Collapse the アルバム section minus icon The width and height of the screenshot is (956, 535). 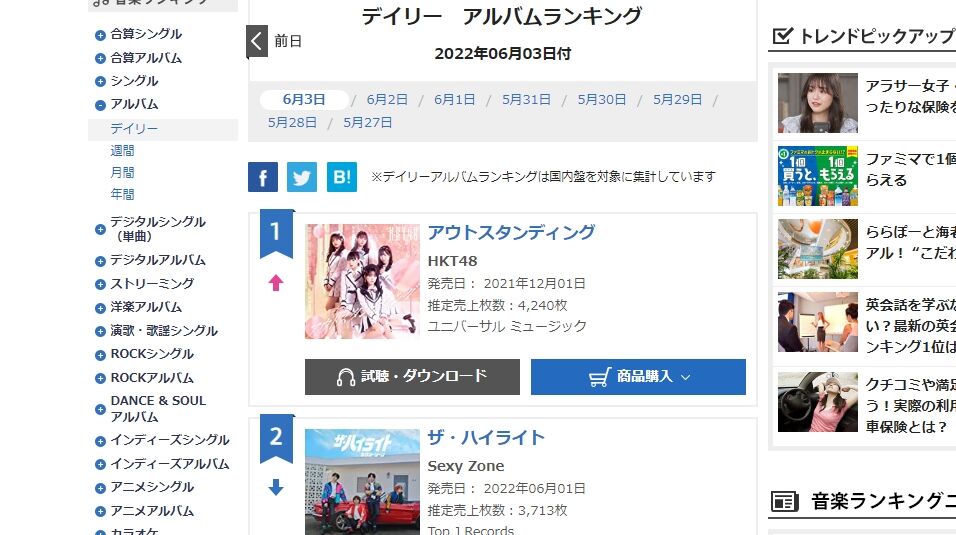101,106
